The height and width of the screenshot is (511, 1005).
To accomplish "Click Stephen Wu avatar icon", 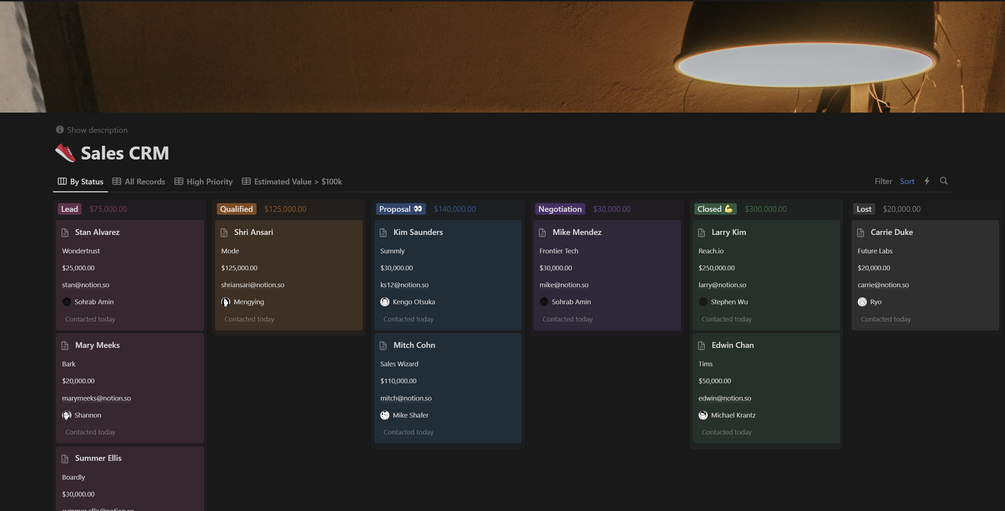I will (703, 302).
